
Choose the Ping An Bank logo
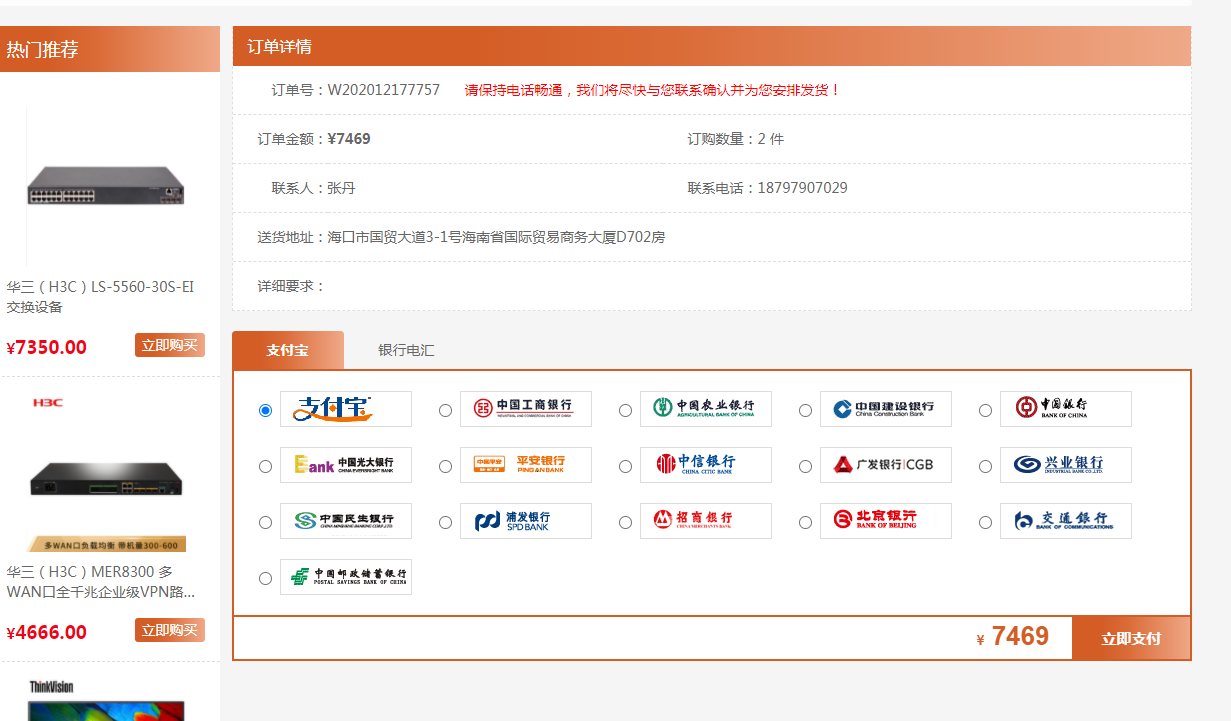point(526,465)
